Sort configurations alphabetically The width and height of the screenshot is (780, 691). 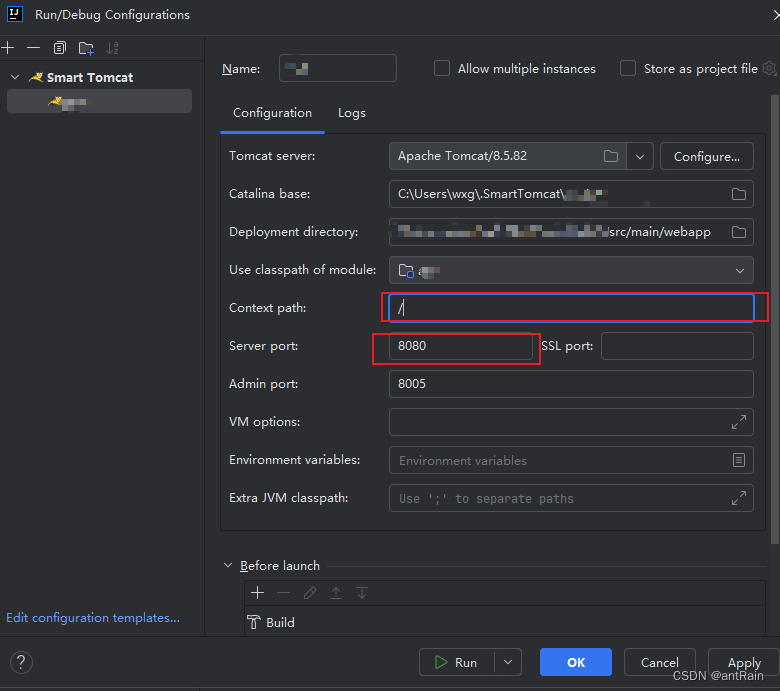coord(112,48)
